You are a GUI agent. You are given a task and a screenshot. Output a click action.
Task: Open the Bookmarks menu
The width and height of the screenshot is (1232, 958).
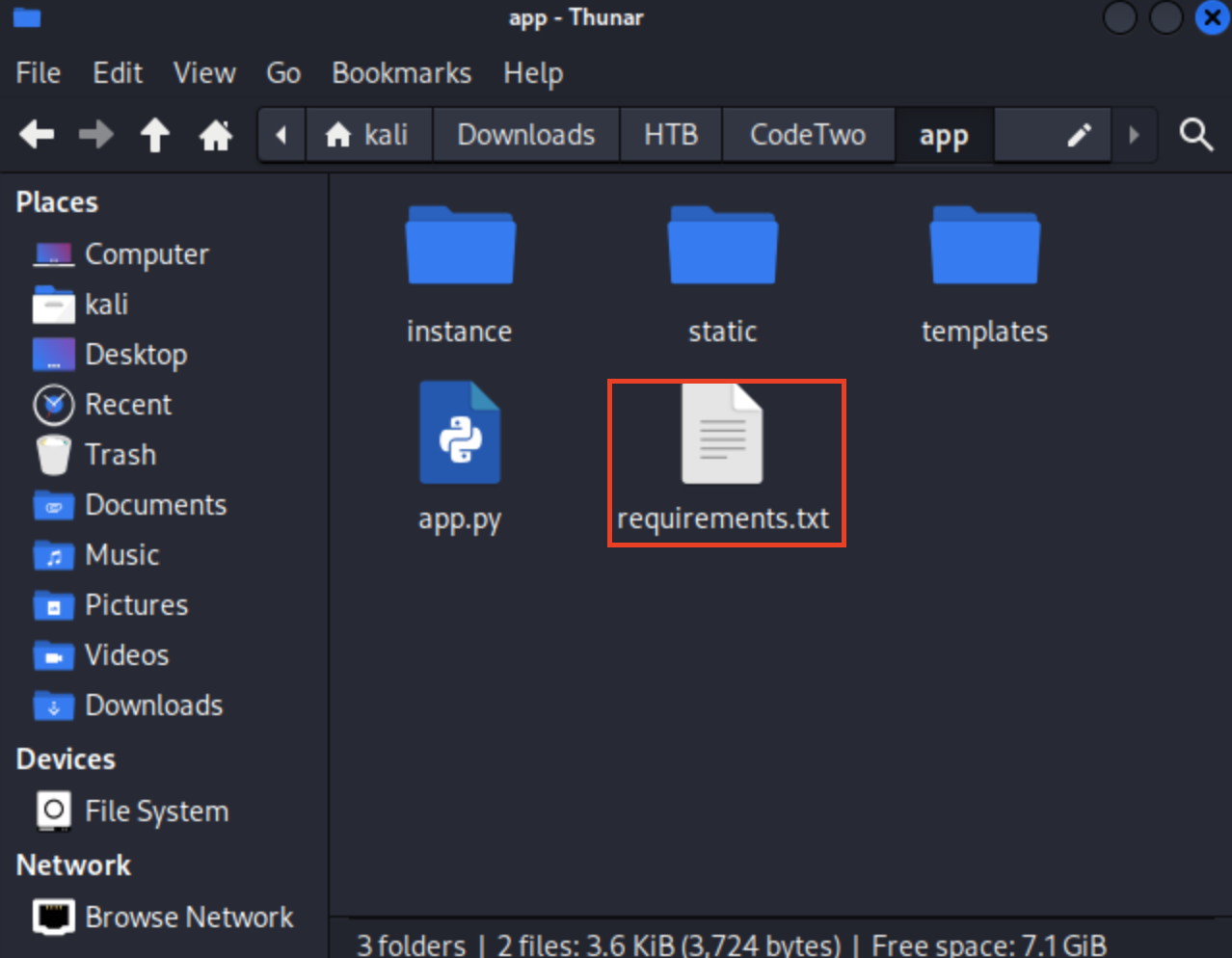(x=401, y=73)
